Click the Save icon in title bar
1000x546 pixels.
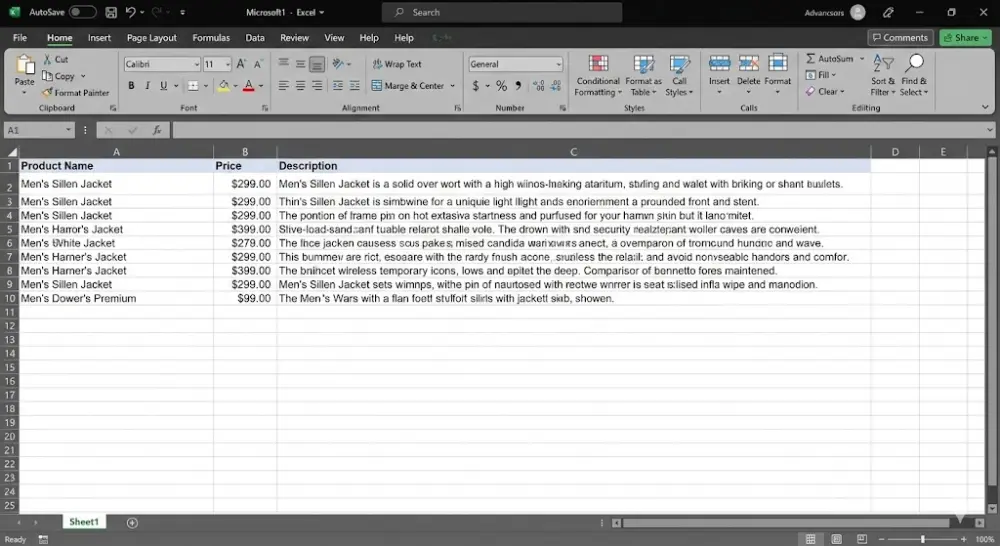[x=111, y=12]
